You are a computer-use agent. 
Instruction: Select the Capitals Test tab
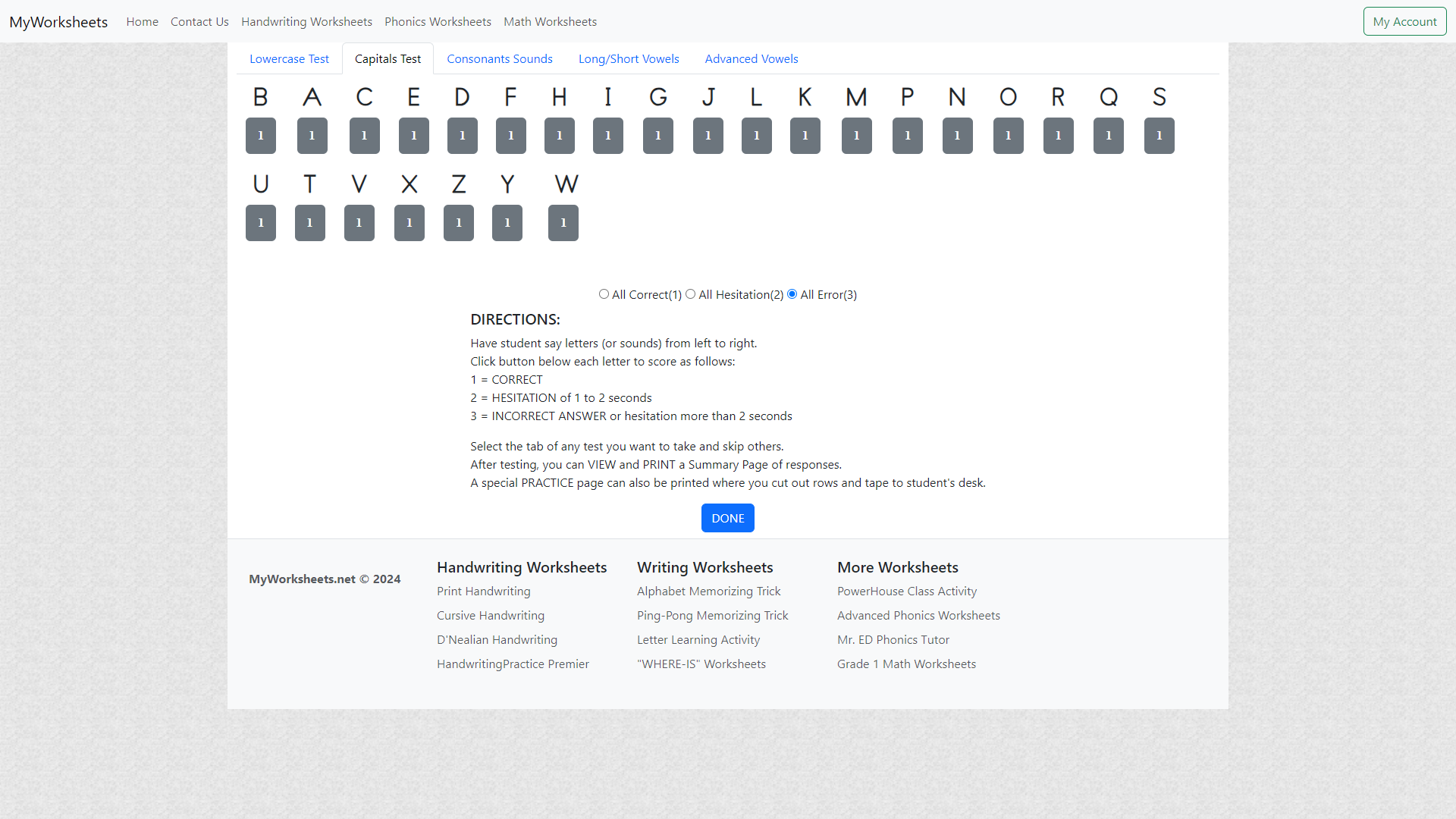(x=388, y=59)
